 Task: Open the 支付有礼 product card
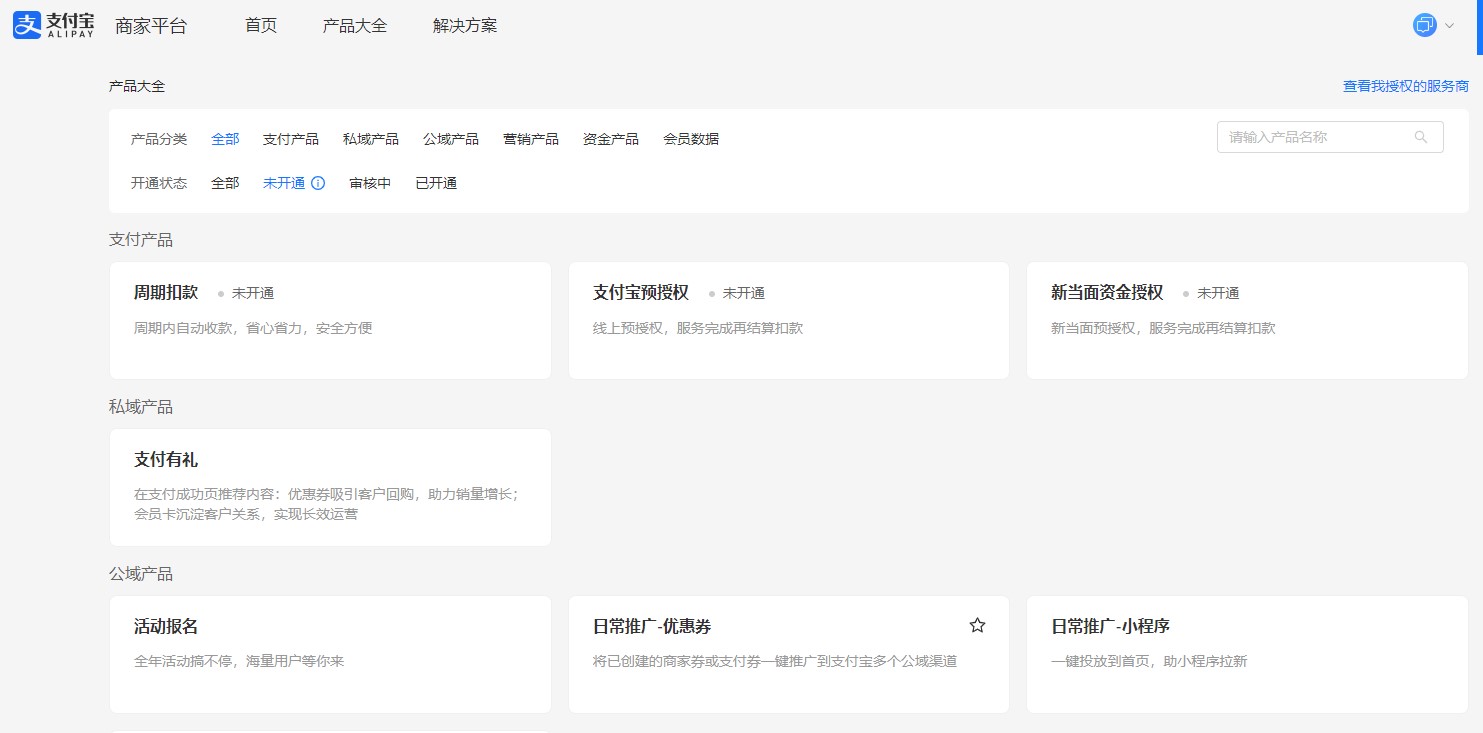(330, 488)
